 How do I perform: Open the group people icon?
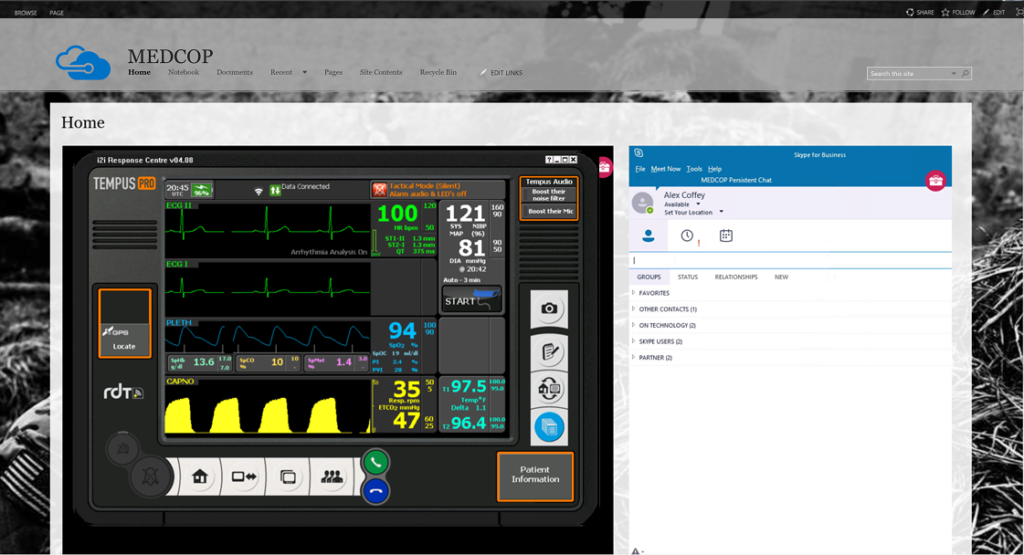(332, 477)
